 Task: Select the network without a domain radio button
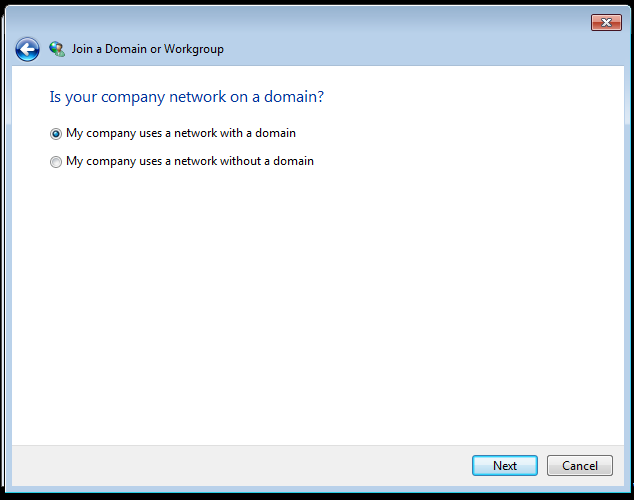(56, 162)
